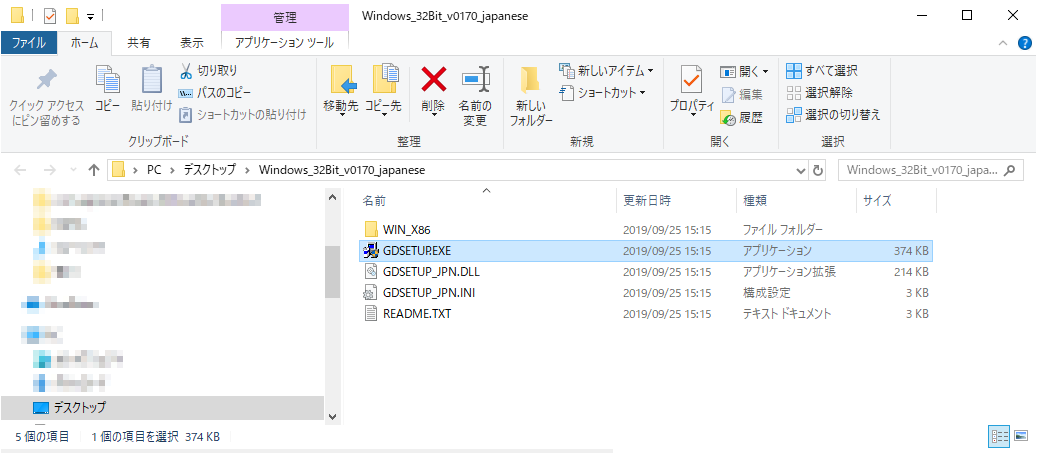Expand the PC breadcrumb chevron

click(x=171, y=170)
